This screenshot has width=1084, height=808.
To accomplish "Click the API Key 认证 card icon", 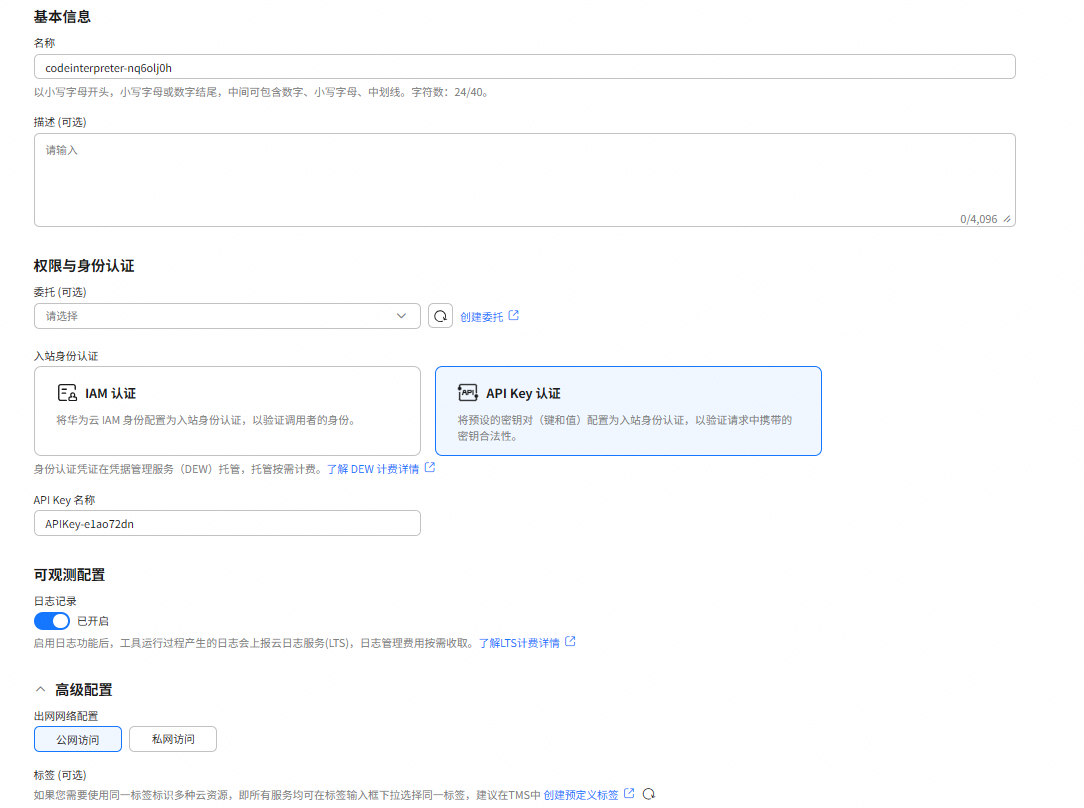I will pyautogui.click(x=468, y=393).
